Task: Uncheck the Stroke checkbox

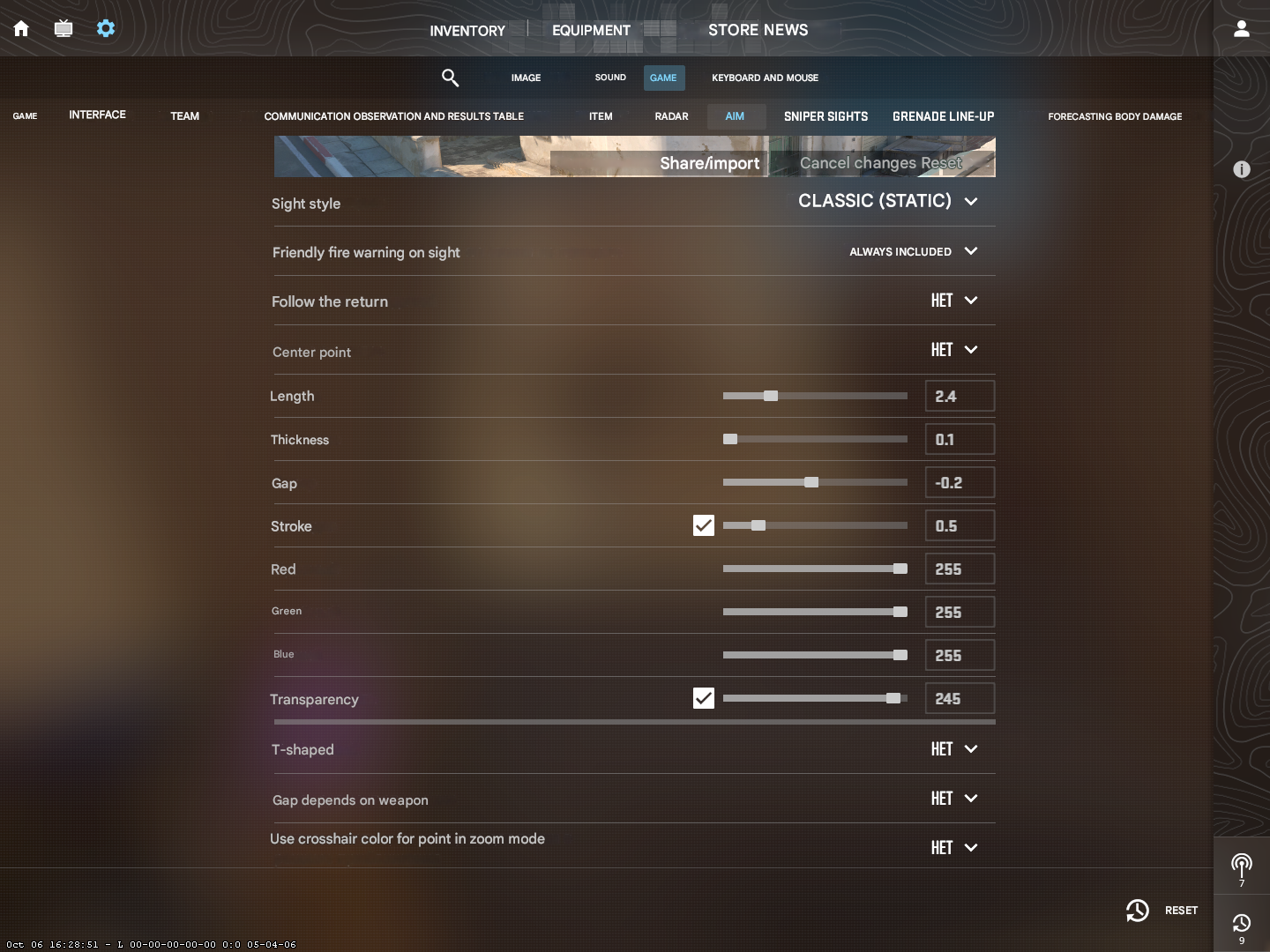Action: [703, 525]
